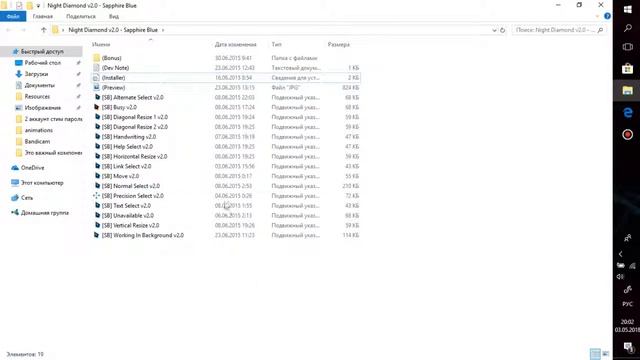
Task: Switch РУС input language indicator
Action: click(627, 304)
